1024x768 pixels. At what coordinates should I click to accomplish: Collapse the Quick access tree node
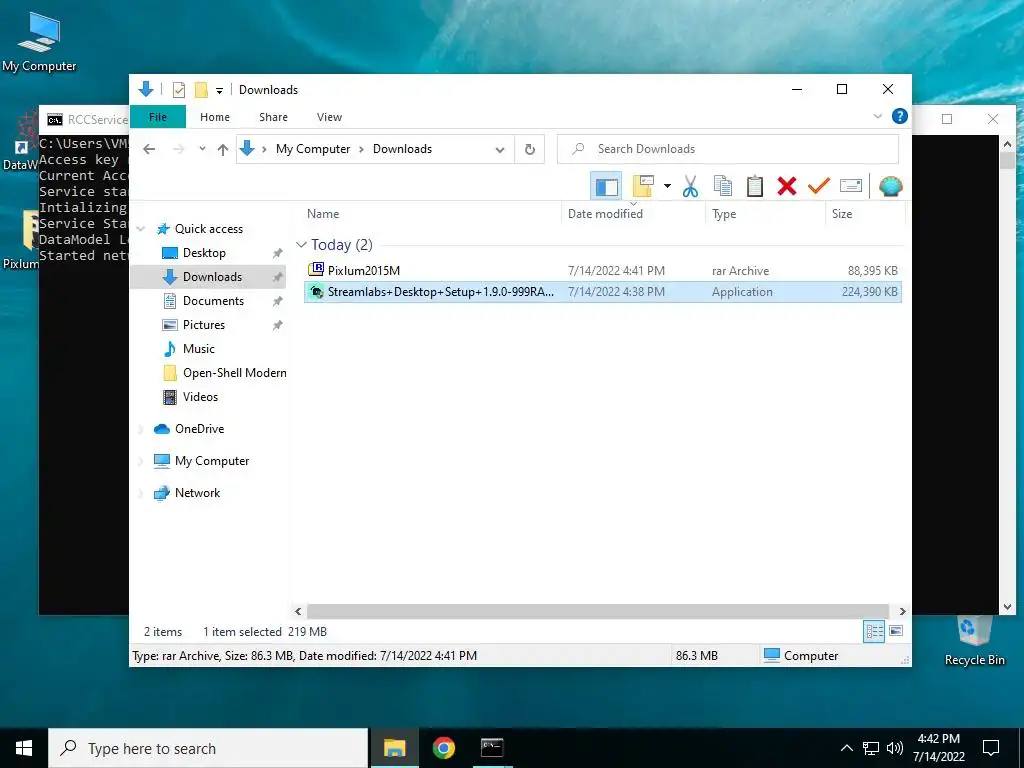[141, 229]
